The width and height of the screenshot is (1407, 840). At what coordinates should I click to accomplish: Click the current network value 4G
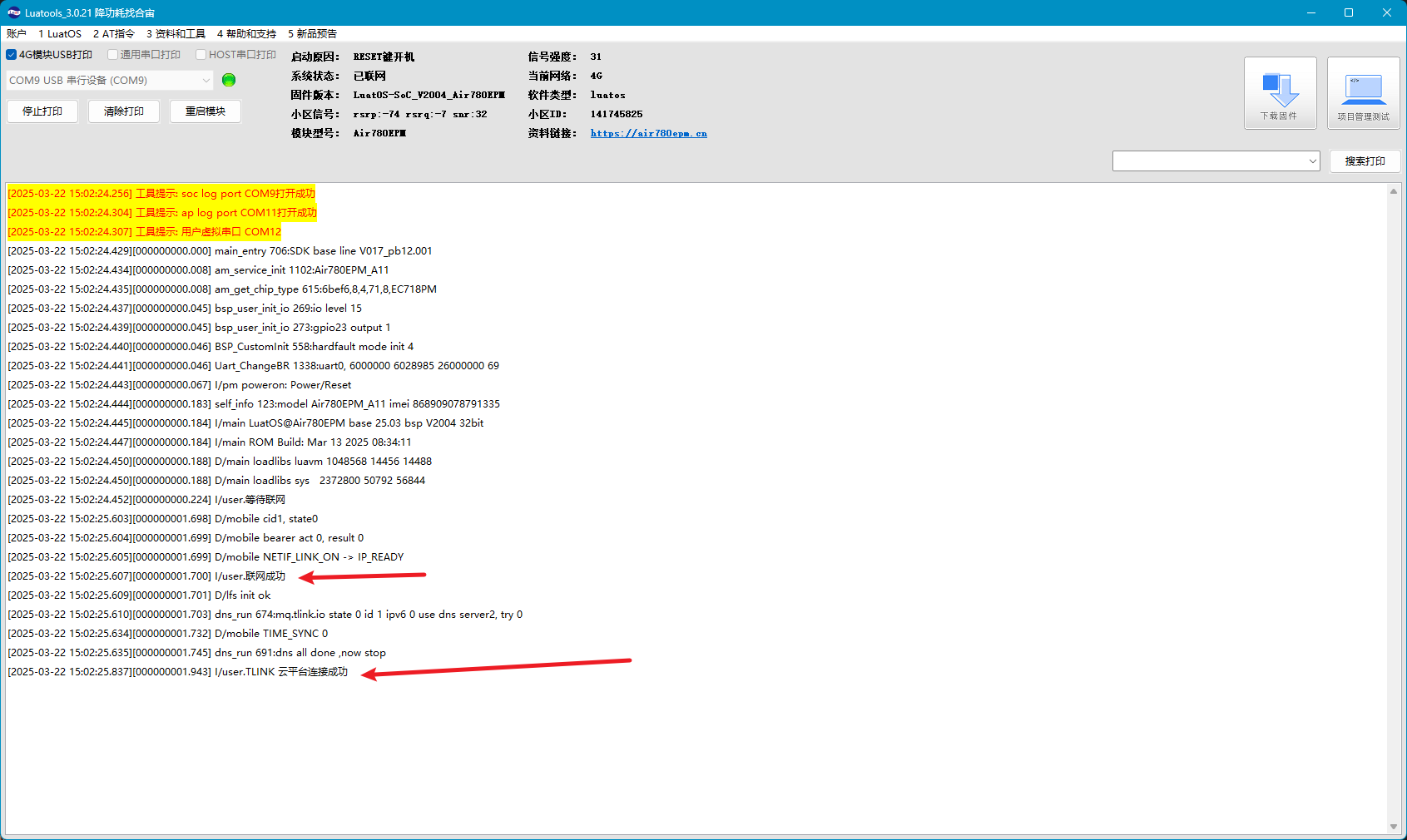596,76
